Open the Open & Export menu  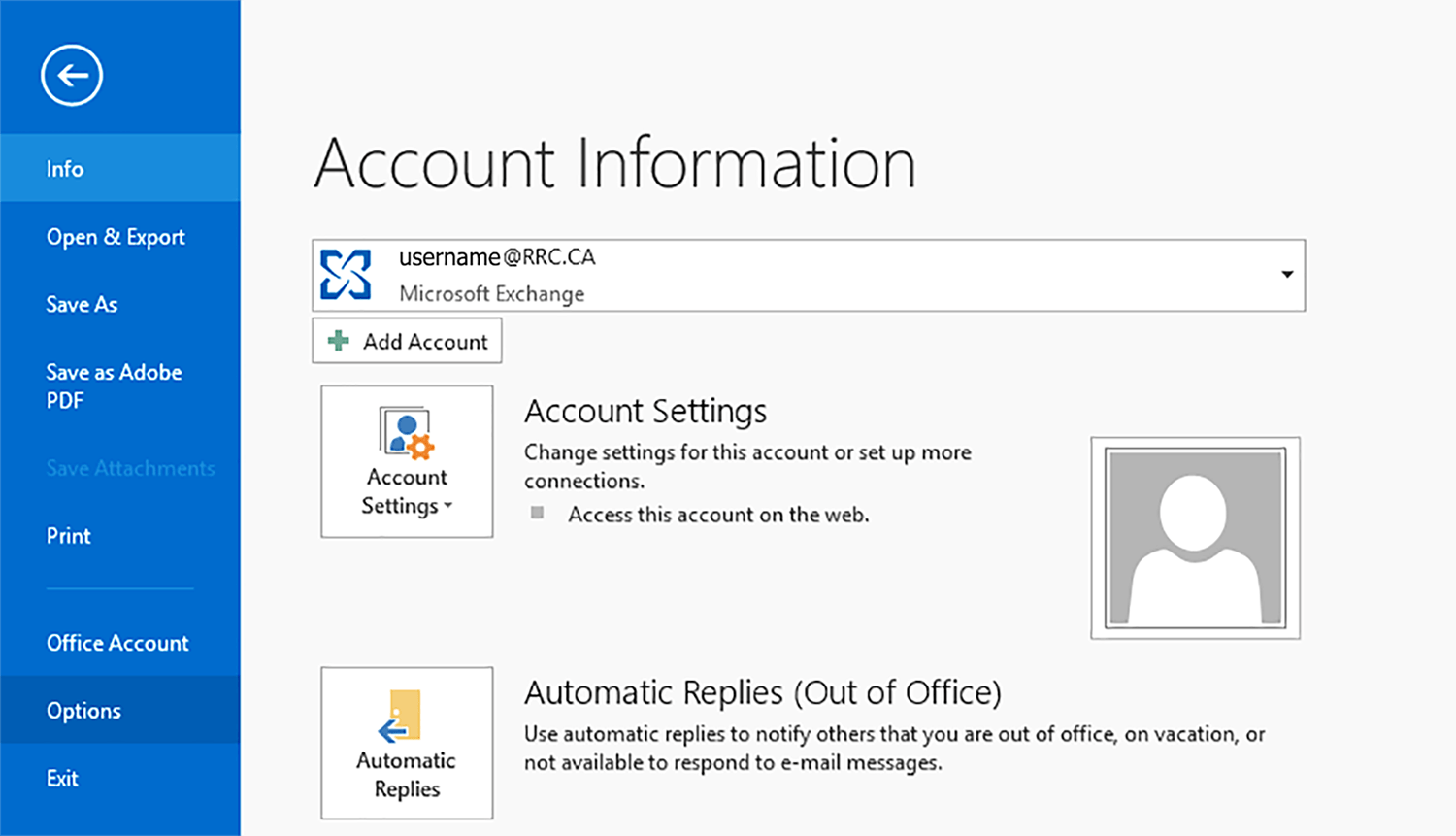click(116, 237)
